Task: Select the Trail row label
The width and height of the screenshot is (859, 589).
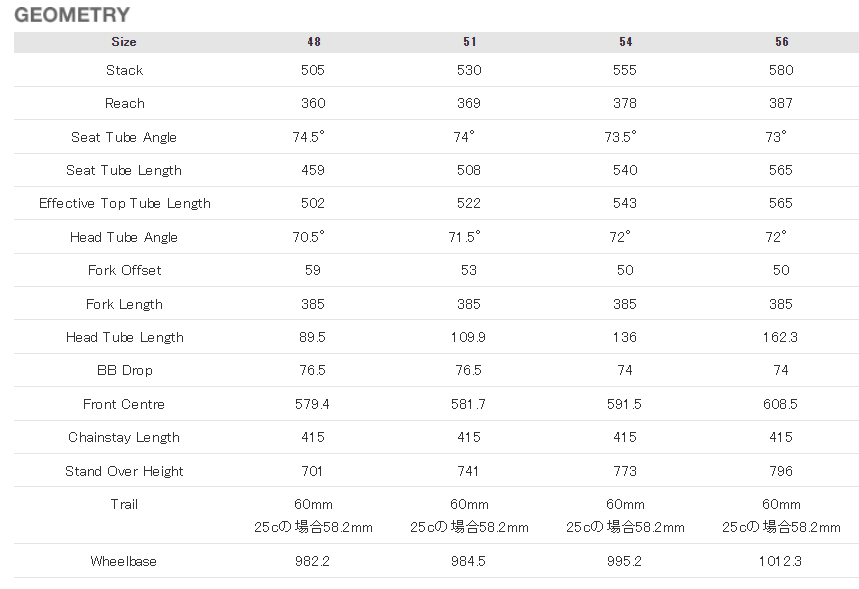Action: click(124, 504)
